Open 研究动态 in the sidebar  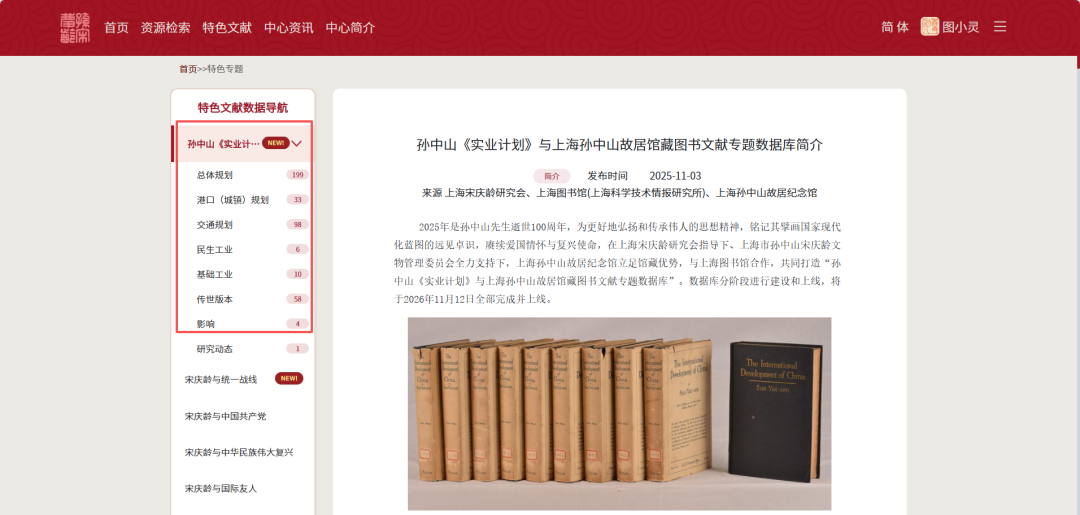(x=214, y=349)
